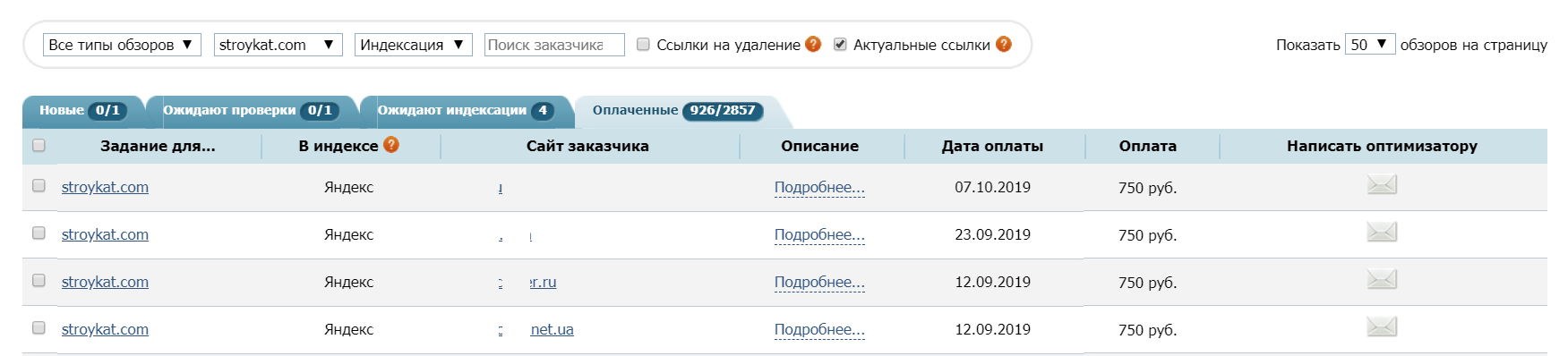The image size is (1568, 356).
Task: Click Подробнее link in 07.10.2019 row
Action: pos(819,188)
